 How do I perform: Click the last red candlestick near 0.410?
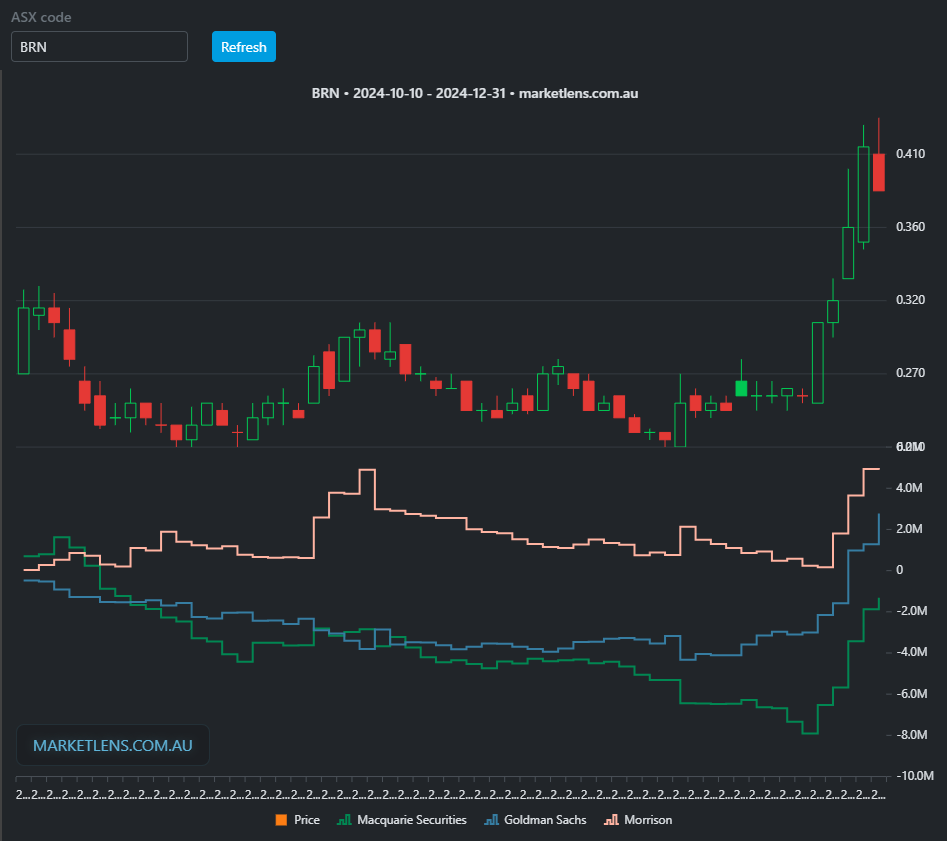[x=878, y=172]
